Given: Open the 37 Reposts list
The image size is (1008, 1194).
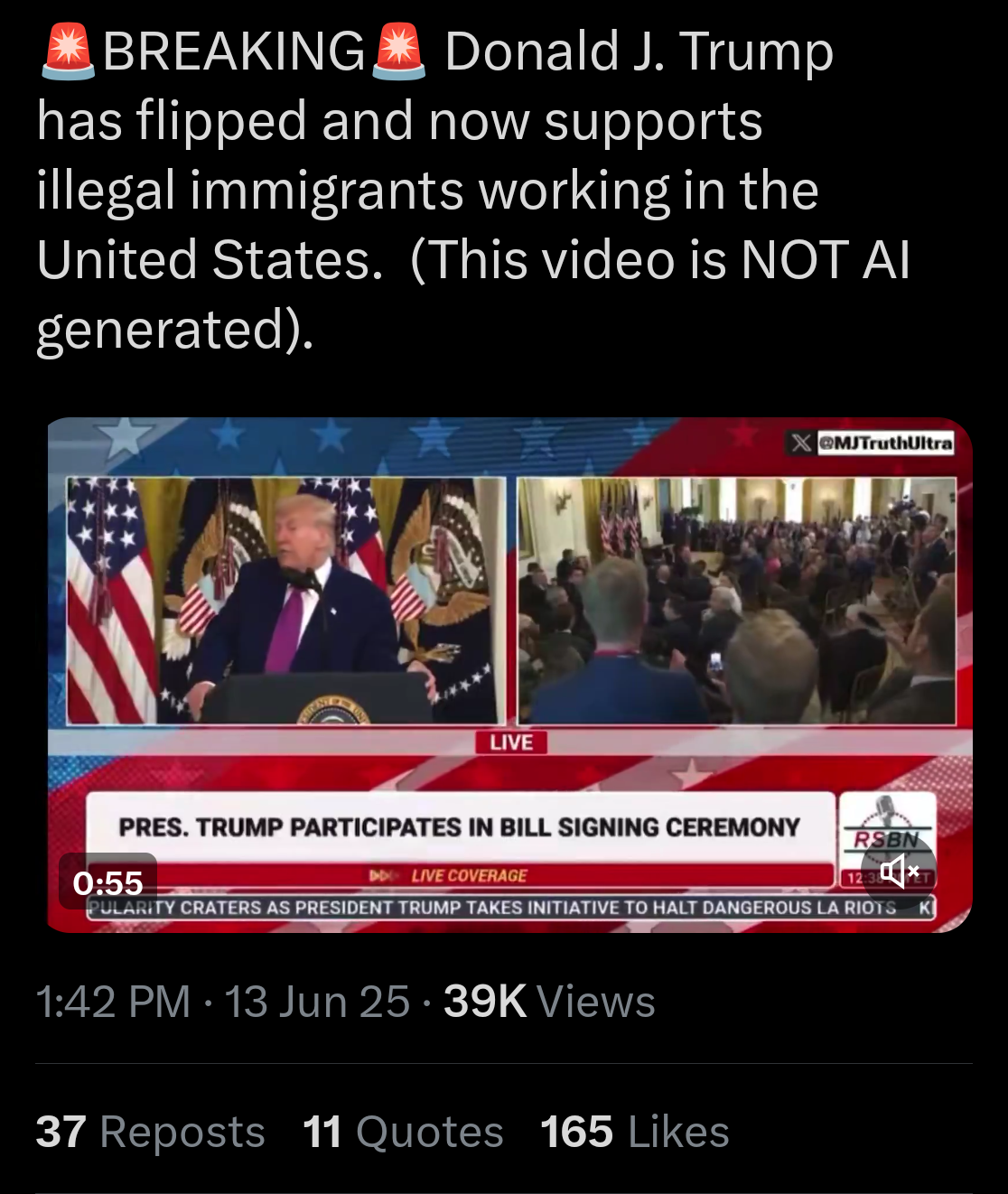Looking at the screenshot, I should (x=150, y=1132).
